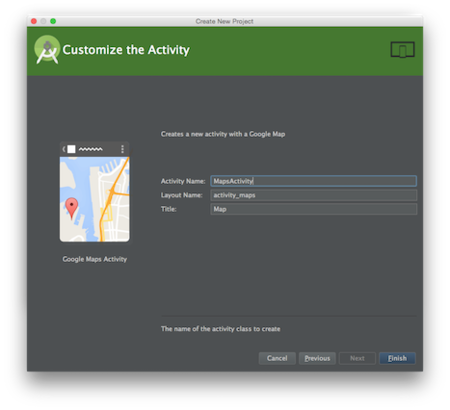The width and height of the screenshot is (450, 410).
Task: Click the disabled Next button
Action: click(x=357, y=358)
